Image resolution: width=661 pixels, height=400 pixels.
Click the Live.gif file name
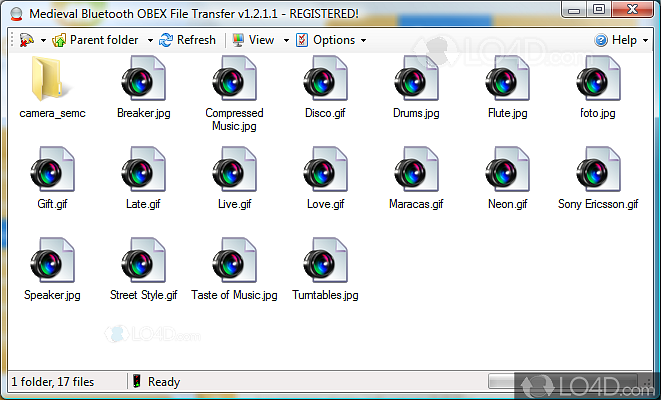(234, 204)
